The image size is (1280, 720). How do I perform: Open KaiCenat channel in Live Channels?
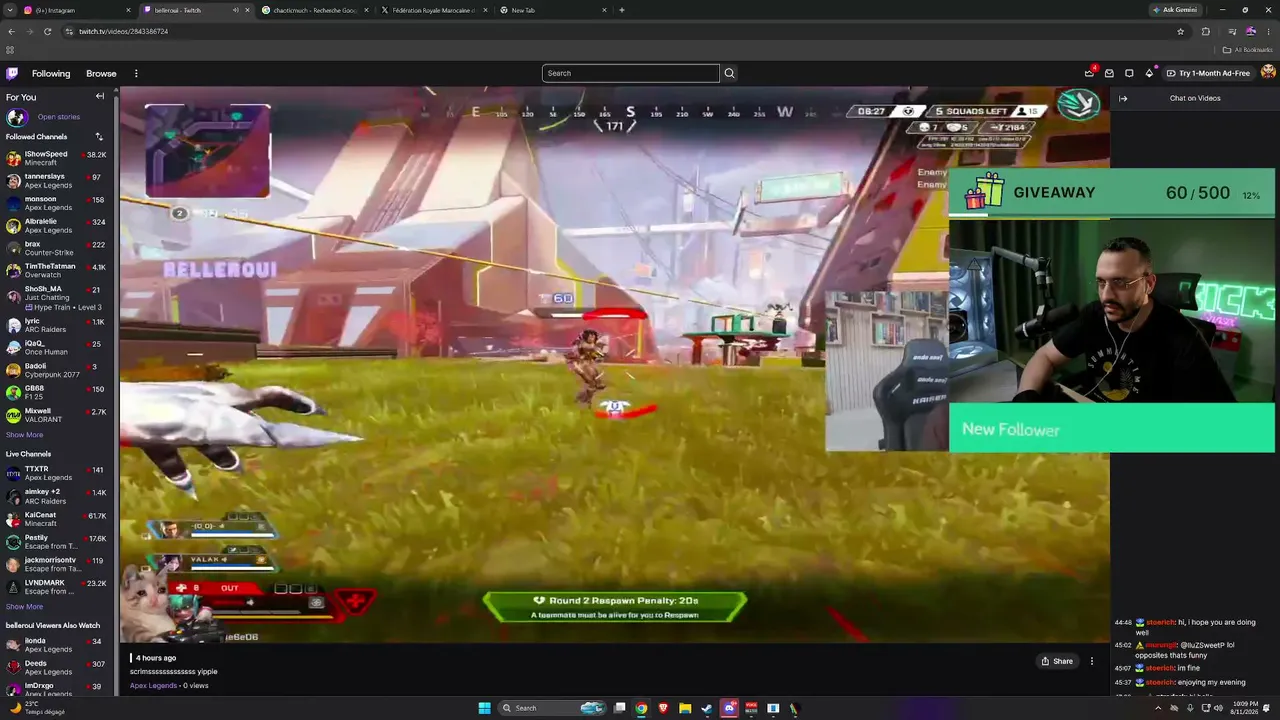coord(57,519)
